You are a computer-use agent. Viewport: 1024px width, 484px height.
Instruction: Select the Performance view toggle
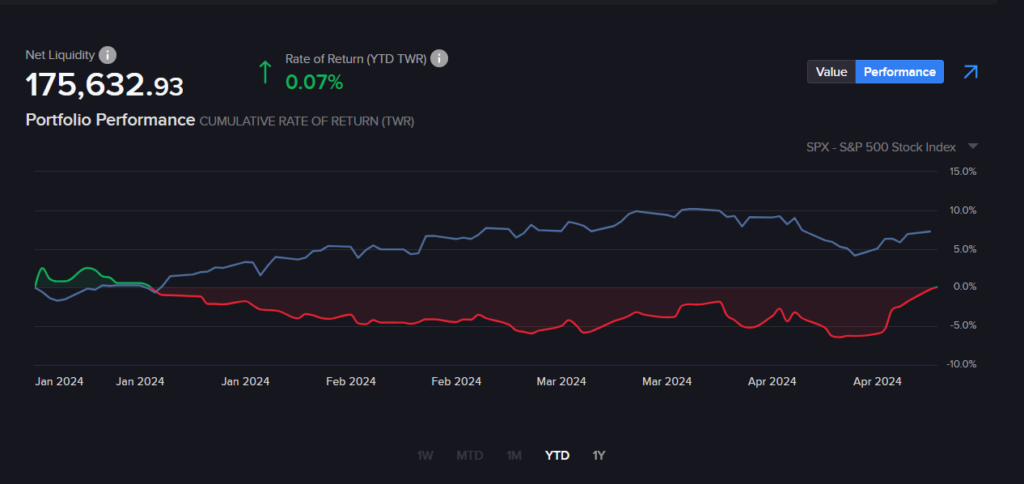click(899, 72)
